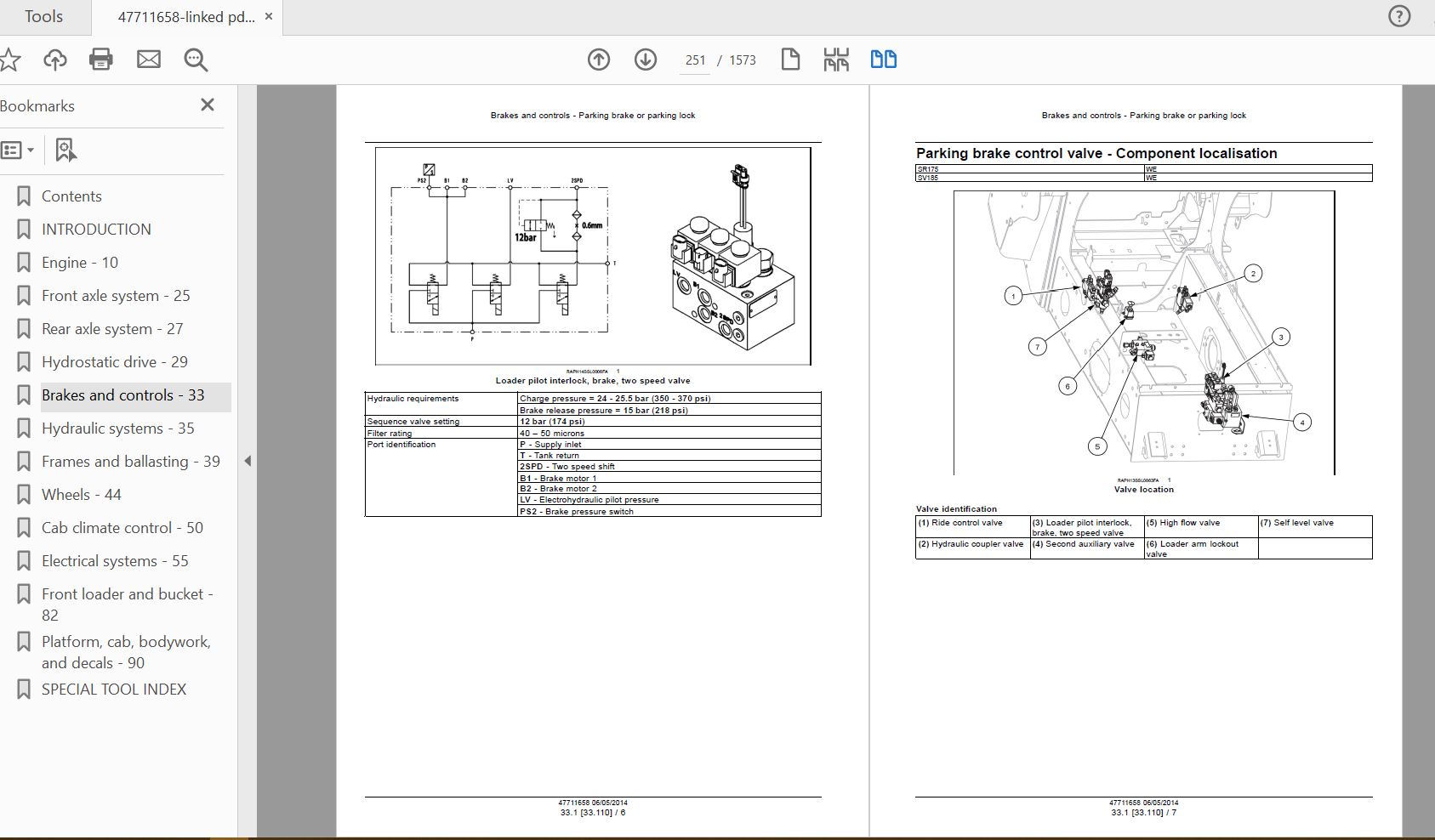Select the 47711658-linked pdf document tab
Image resolution: width=1435 pixels, height=840 pixels.
click(x=185, y=17)
